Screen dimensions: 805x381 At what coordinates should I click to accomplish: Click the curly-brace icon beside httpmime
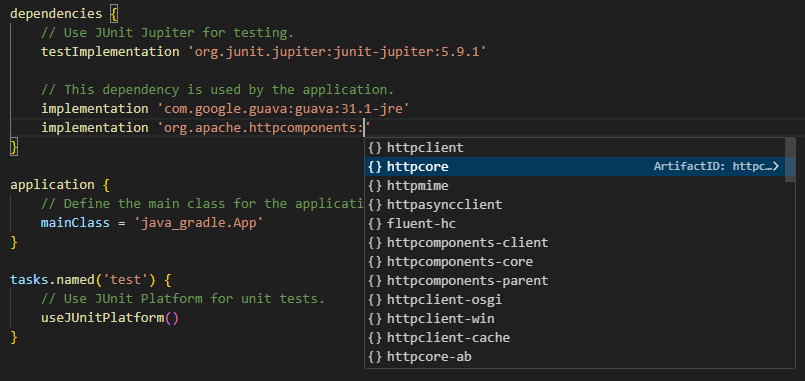coord(375,185)
